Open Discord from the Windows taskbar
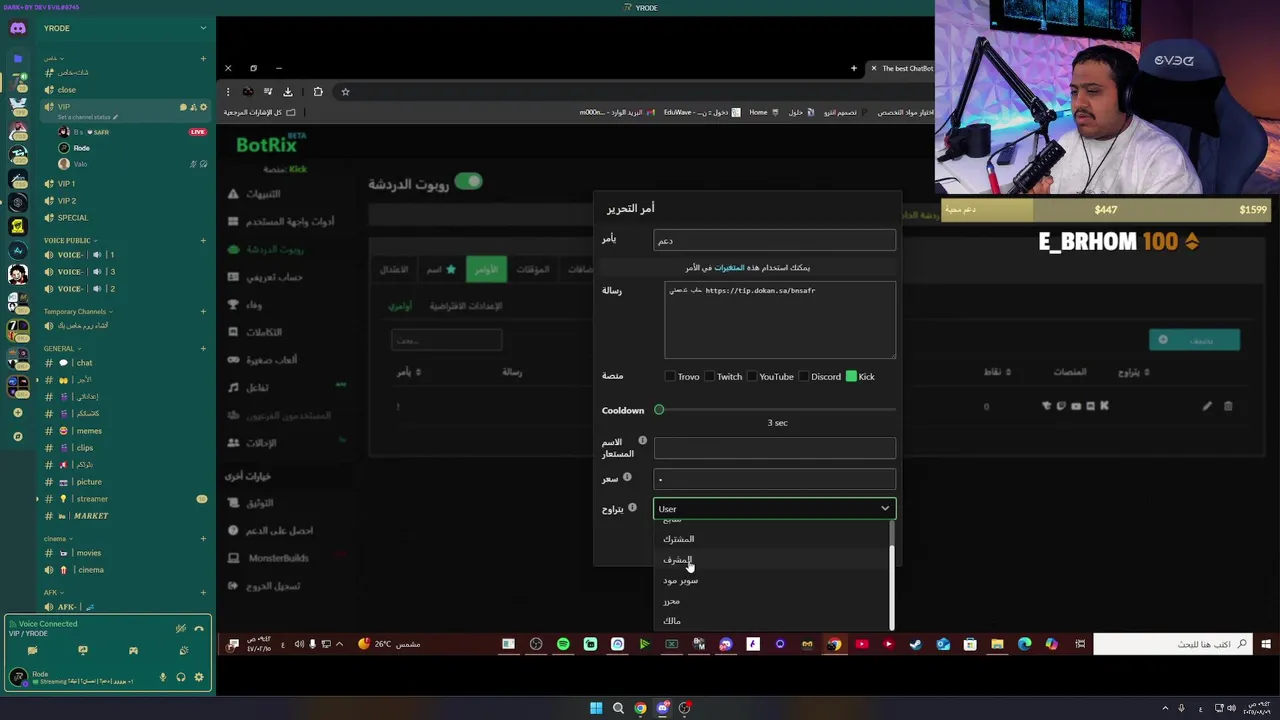 662,708
